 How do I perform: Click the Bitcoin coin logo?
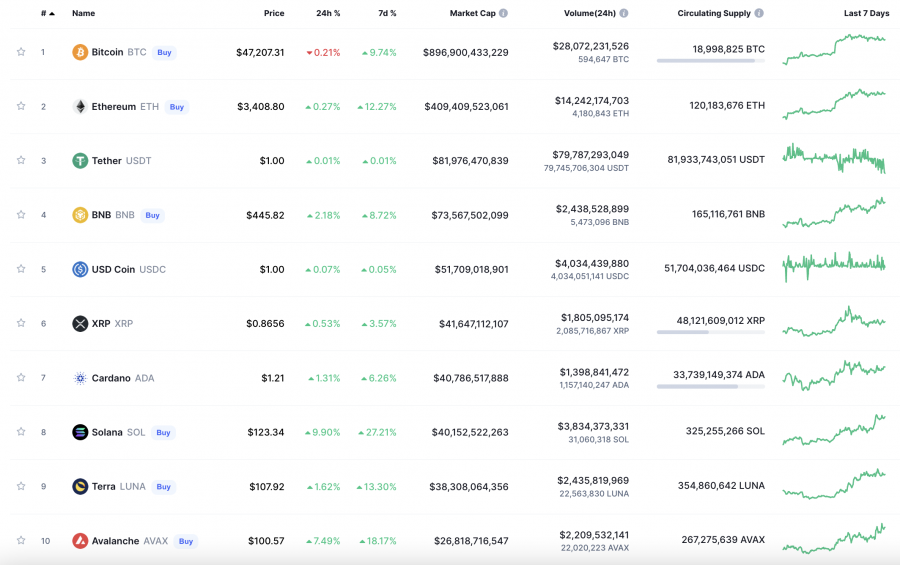point(80,52)
